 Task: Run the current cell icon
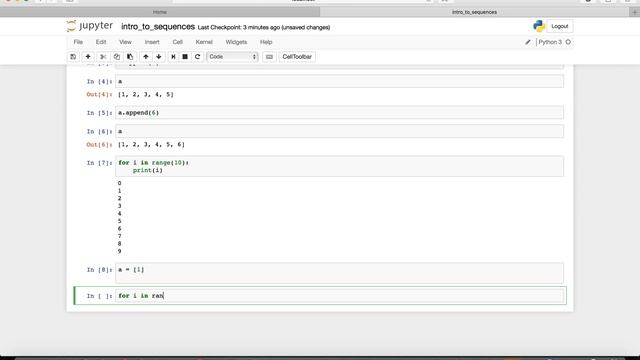(173, 57)
